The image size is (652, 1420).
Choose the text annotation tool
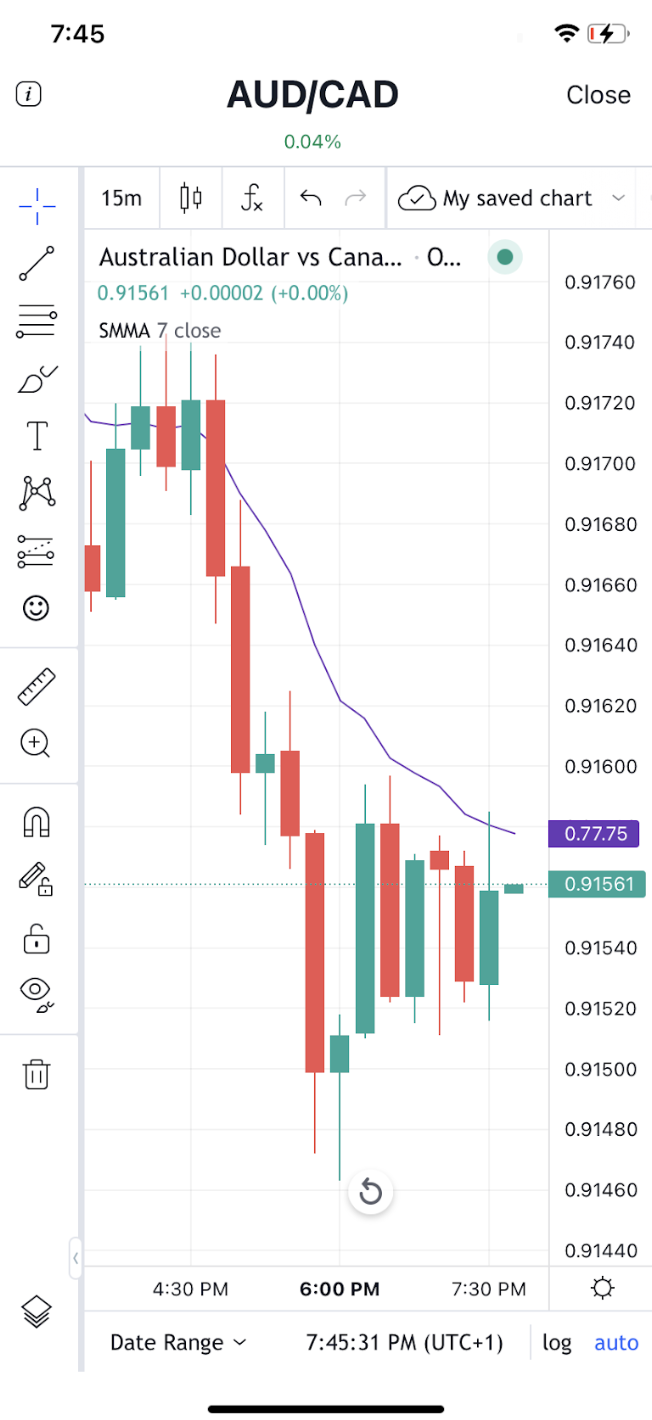[x=37, y=436]
